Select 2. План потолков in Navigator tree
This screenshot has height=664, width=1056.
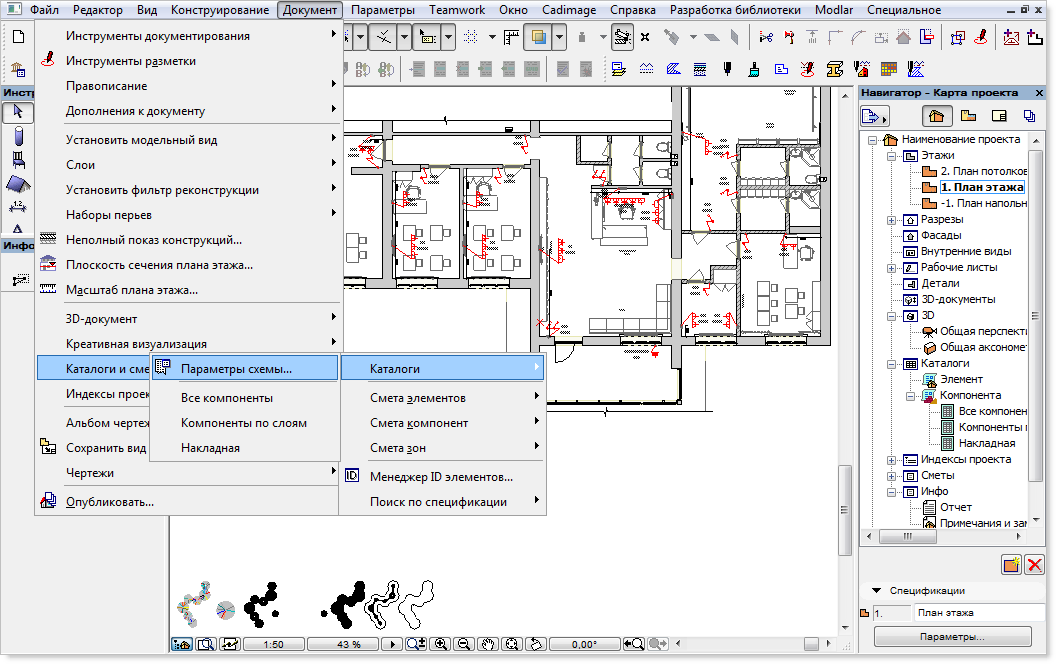pos(983,171)
